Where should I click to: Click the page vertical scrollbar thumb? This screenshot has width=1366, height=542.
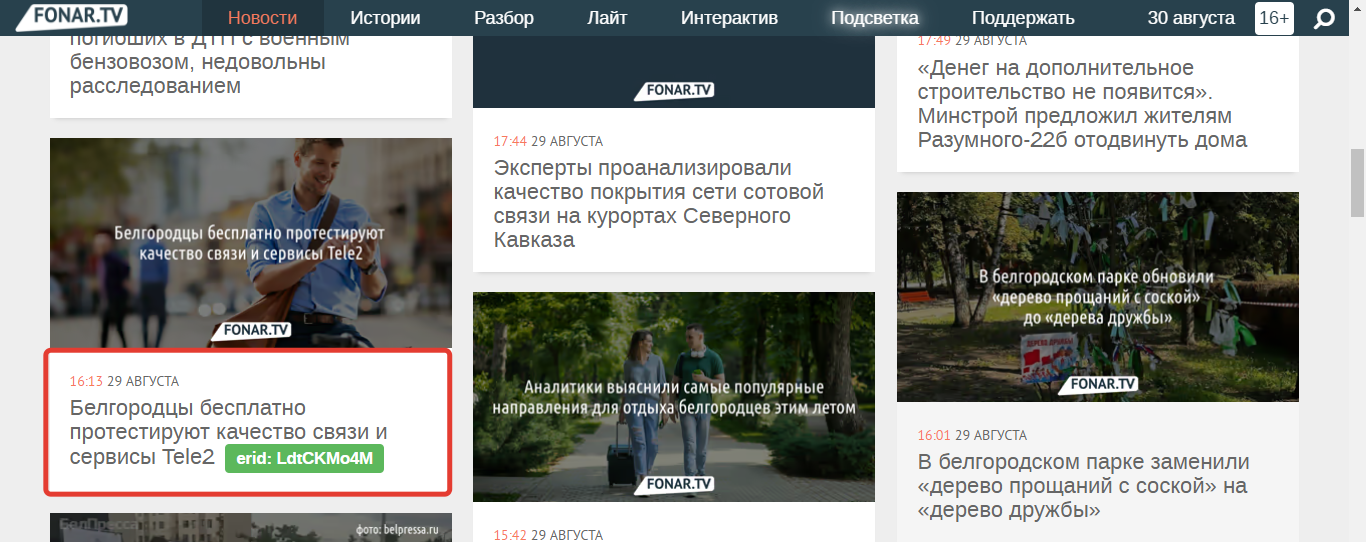click(x=1357, y=183)
